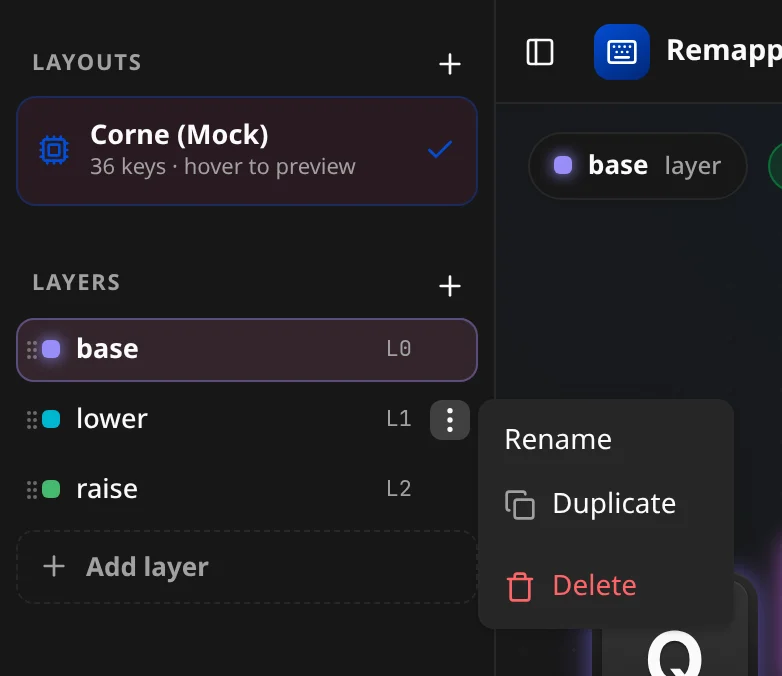The height and width of the screenshot is (676, 782).
Task: Click '36 keys · hover to preview' text
Action: coord(223,166)
